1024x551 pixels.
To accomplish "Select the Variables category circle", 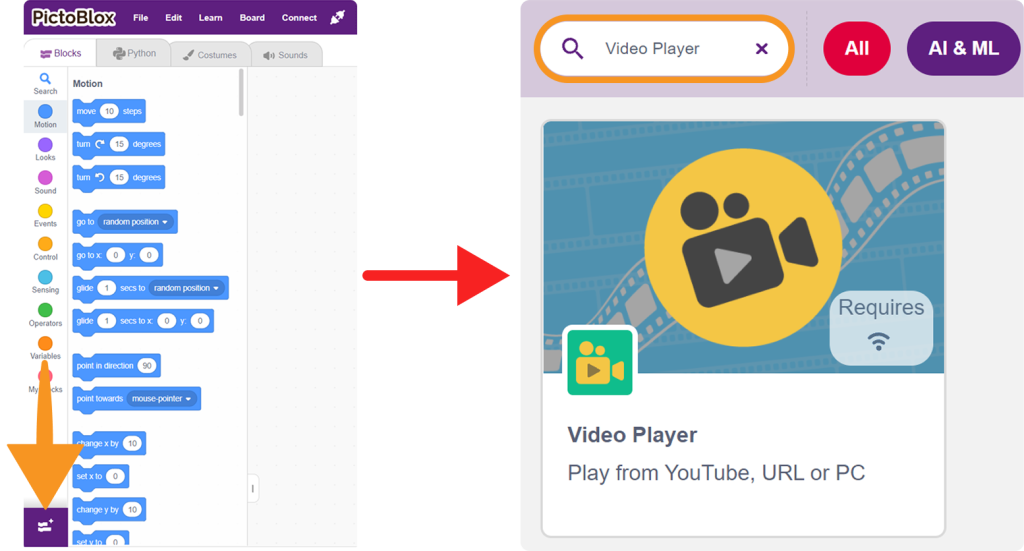I will coord(45,343).
